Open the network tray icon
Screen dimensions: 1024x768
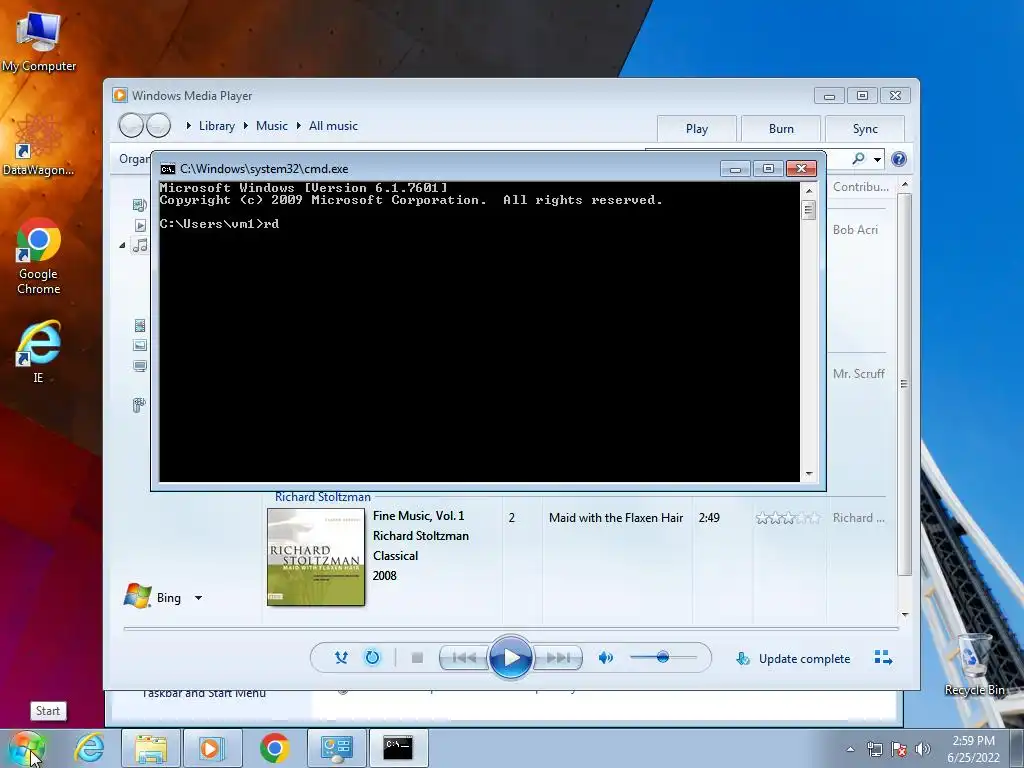coord(874,750)
